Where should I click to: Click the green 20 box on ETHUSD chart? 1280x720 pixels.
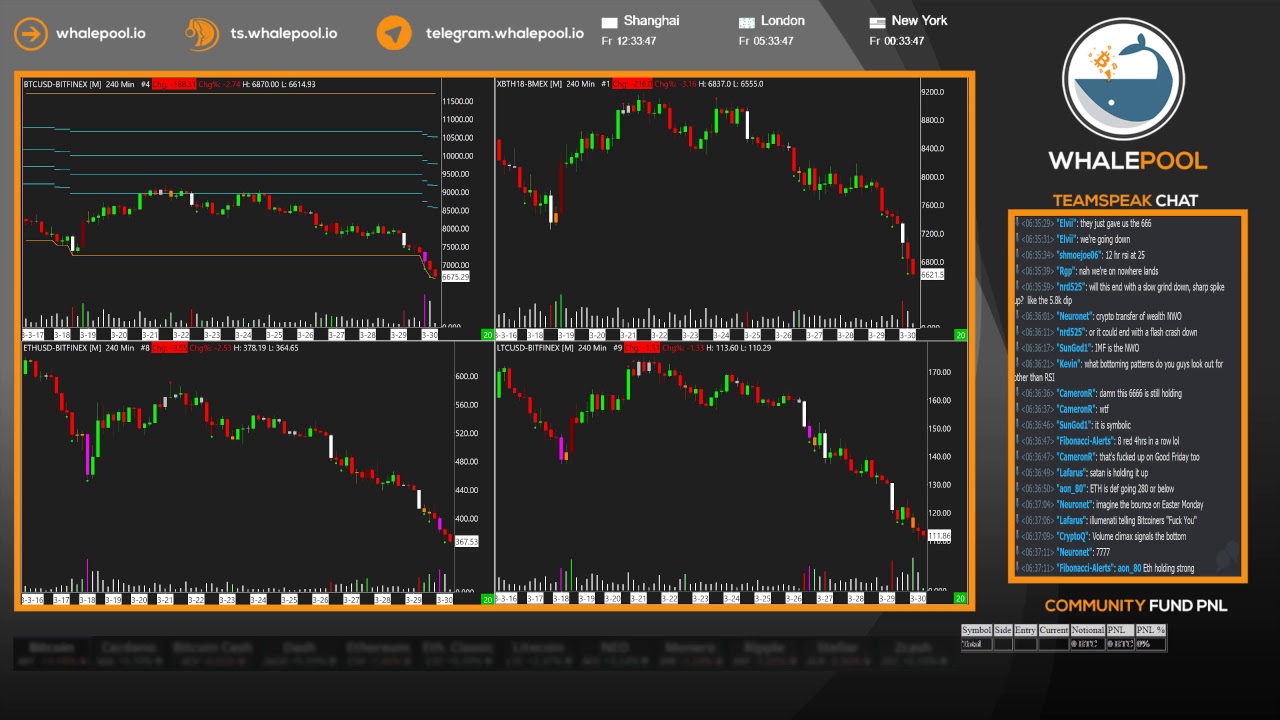[x=487, y=599]
